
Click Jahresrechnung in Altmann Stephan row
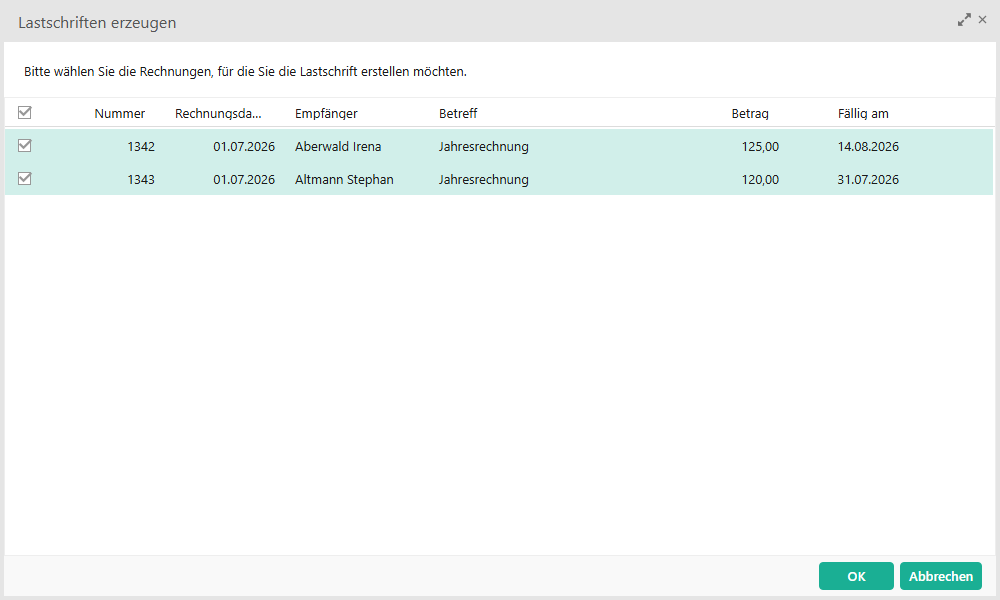(483, 180)
